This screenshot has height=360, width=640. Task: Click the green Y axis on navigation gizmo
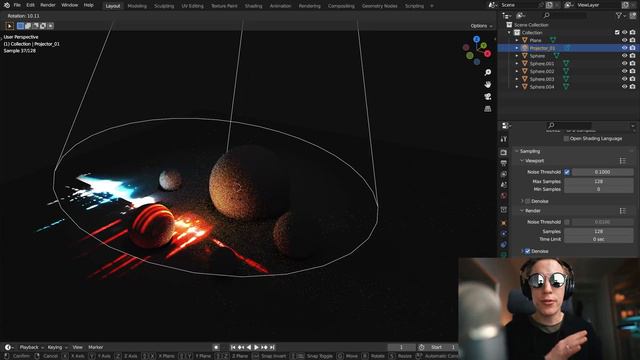click(x=484, y=46)
